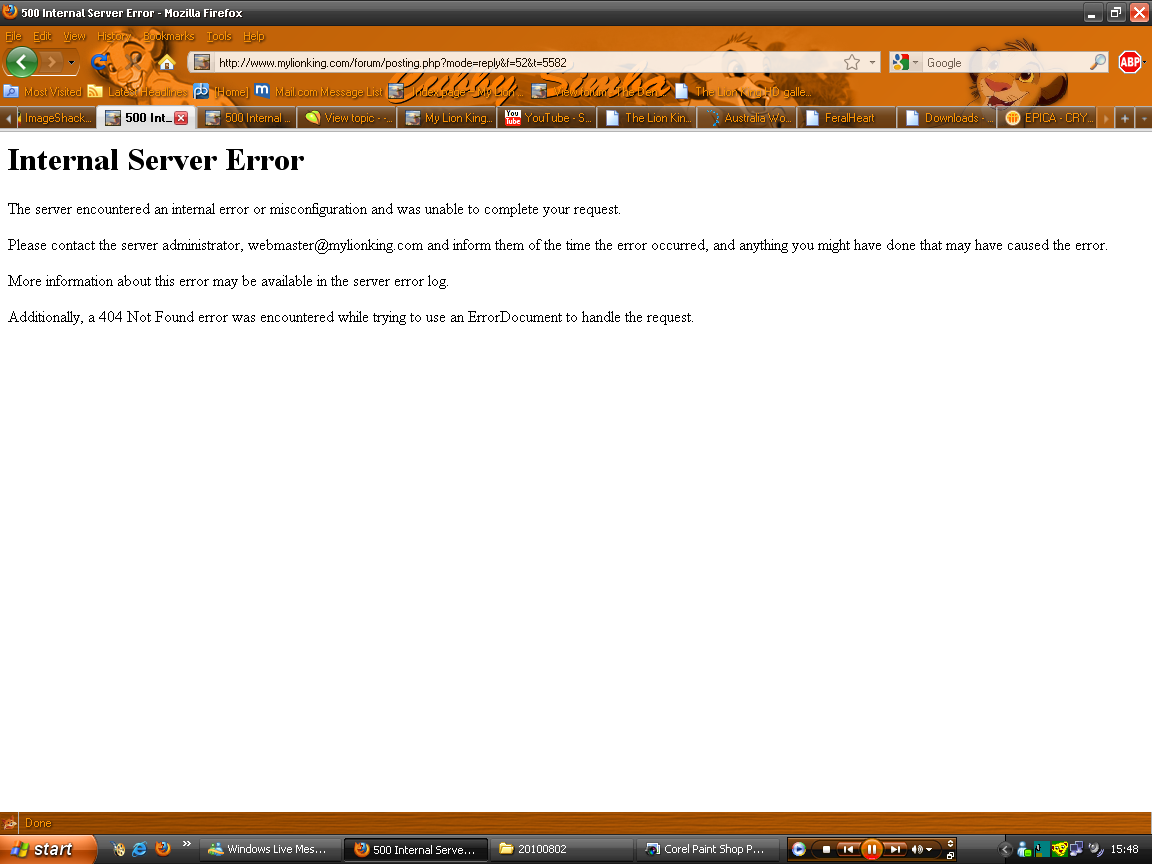Click the Adblock Plus ABP icon
The height and width of the screenshot is (864, 1152).
point(1129,62)
